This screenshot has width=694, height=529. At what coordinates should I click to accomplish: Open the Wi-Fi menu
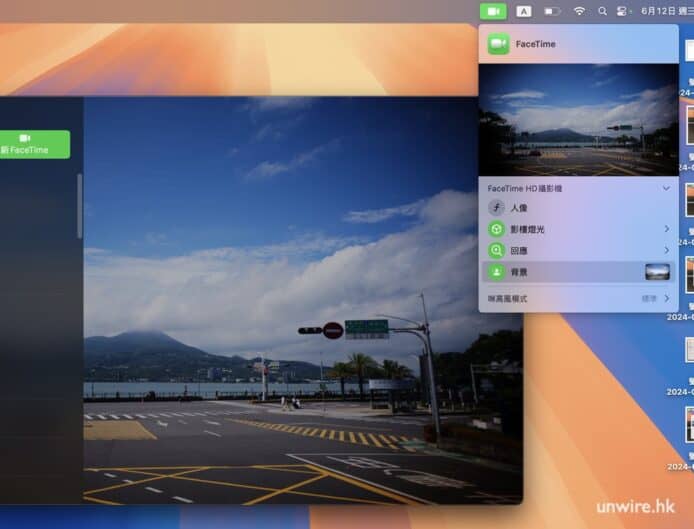[579, 11]
